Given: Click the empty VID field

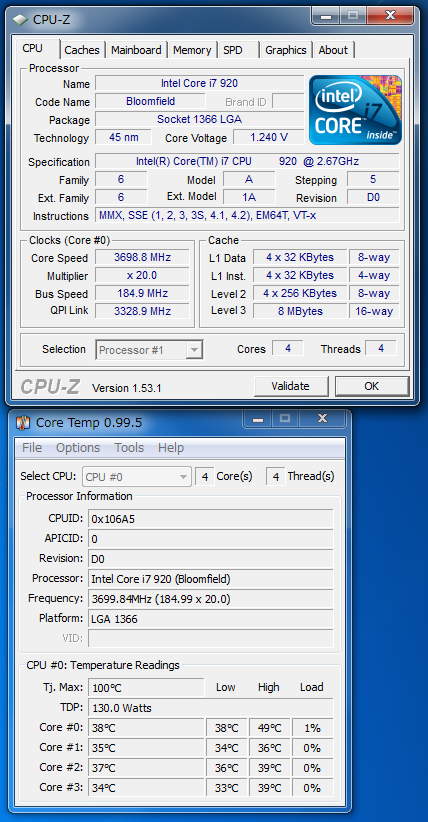Looking at the screenshot, I should 210,639.
